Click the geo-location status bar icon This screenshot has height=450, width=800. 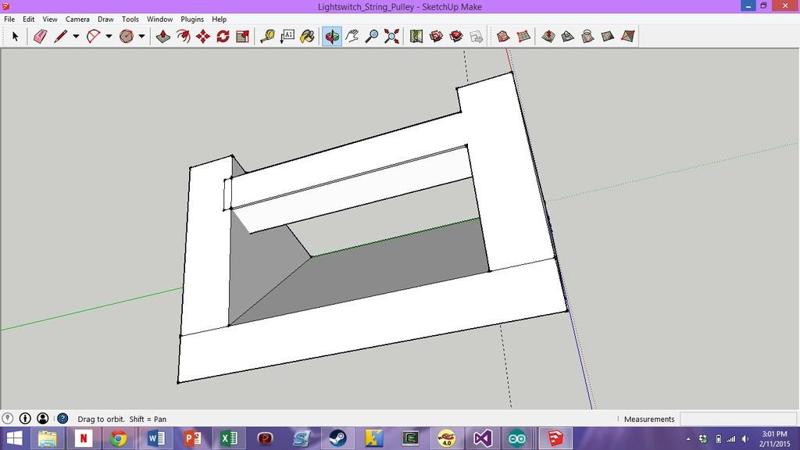8,418
